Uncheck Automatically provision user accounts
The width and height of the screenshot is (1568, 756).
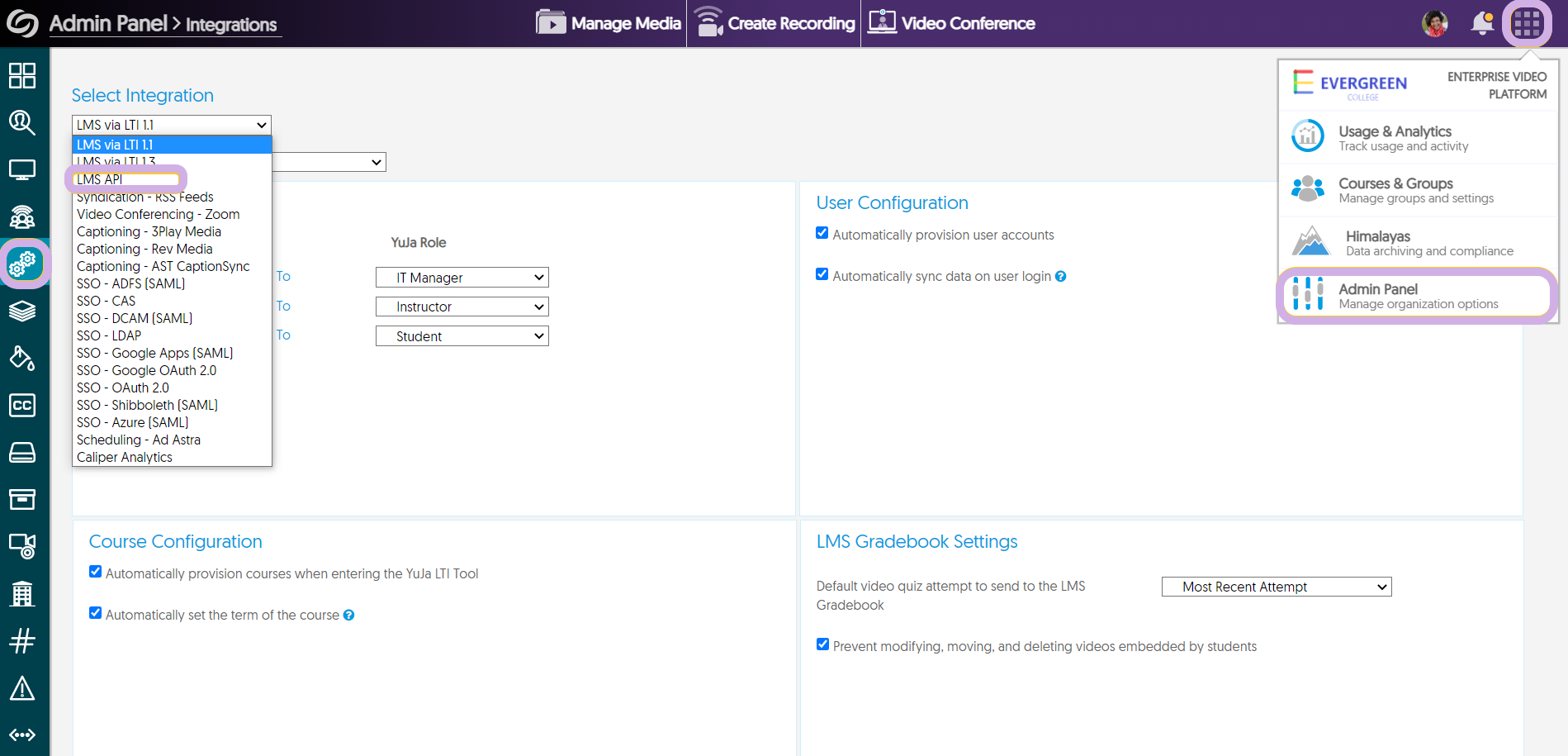coord(822,233)
